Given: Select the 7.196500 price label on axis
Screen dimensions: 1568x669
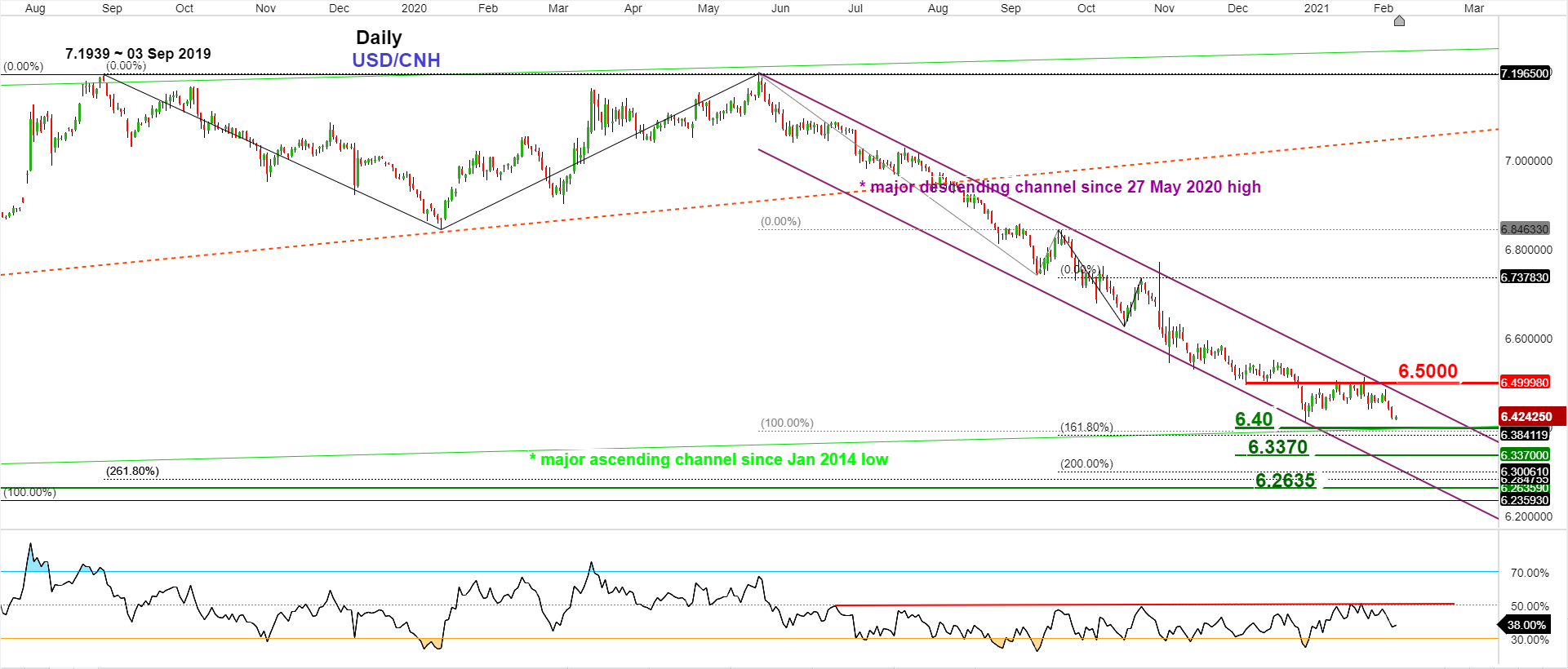Looking at the screenshot, I should [1525, 73].
